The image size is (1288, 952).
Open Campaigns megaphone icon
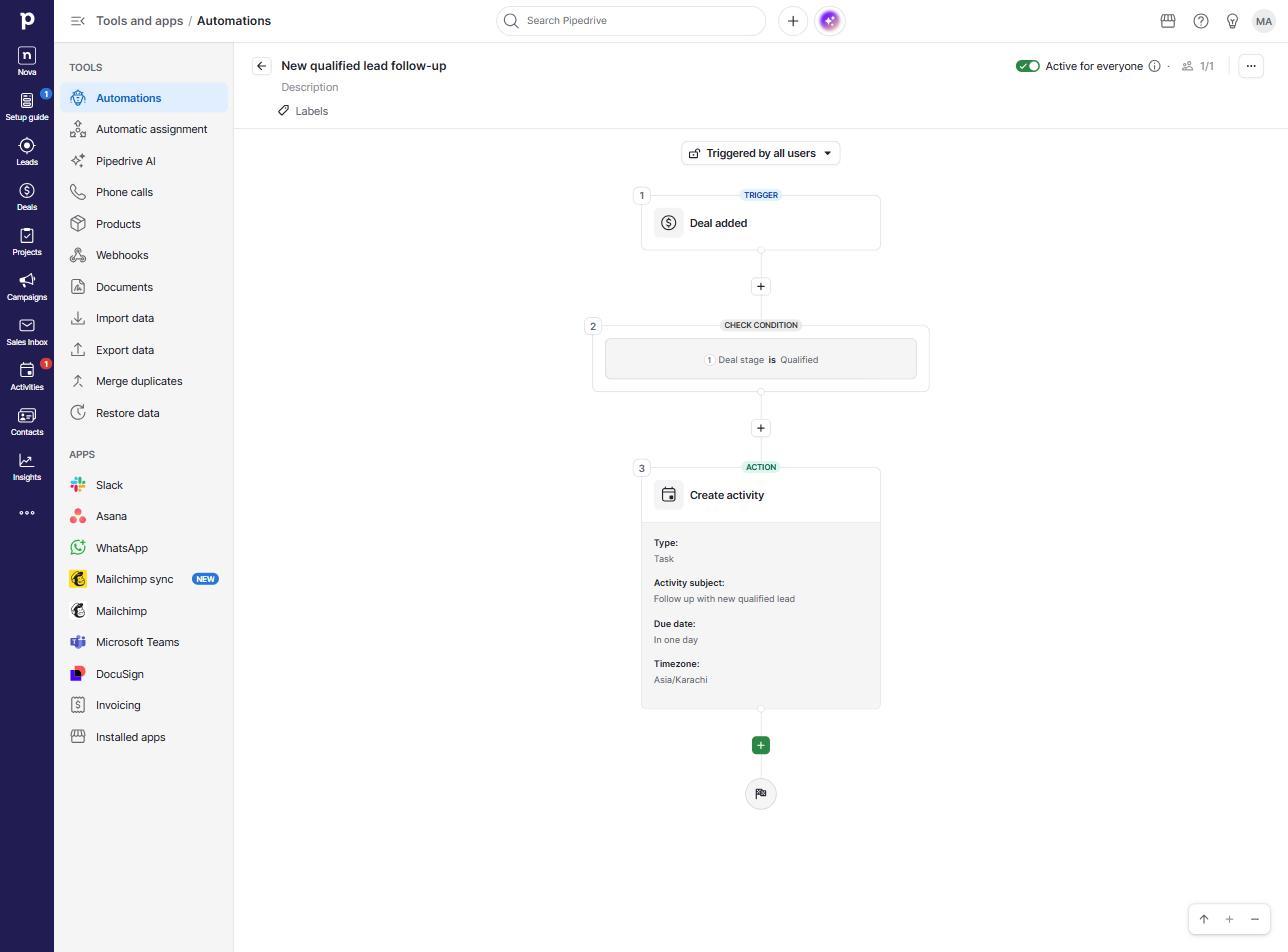(27, 286)
